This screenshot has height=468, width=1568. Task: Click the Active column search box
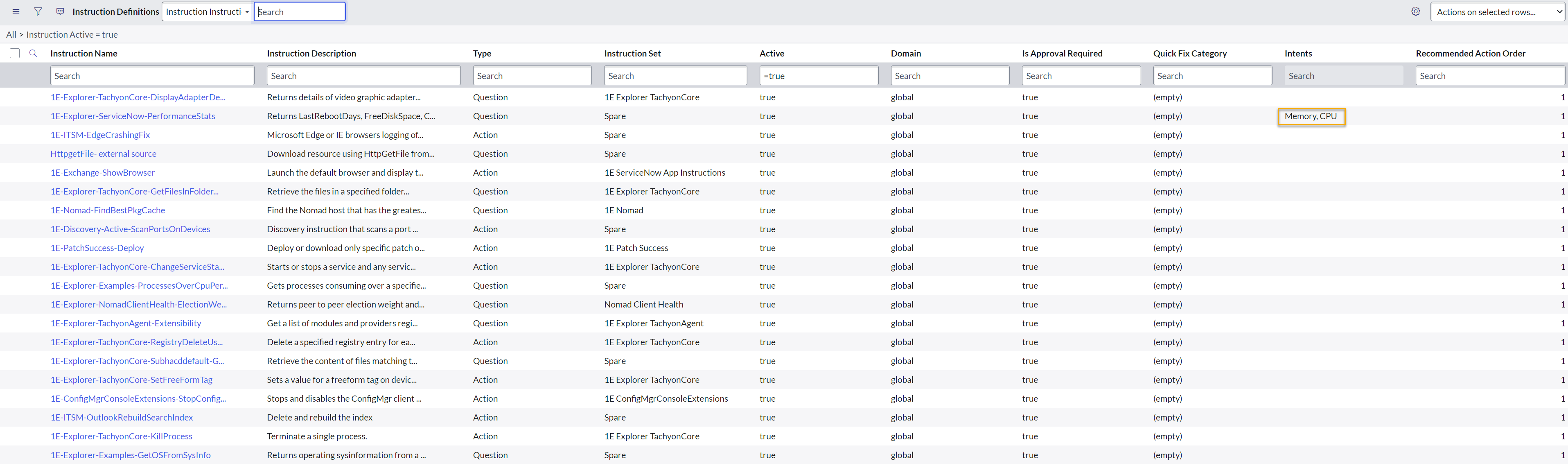click(x=818, y=76)
